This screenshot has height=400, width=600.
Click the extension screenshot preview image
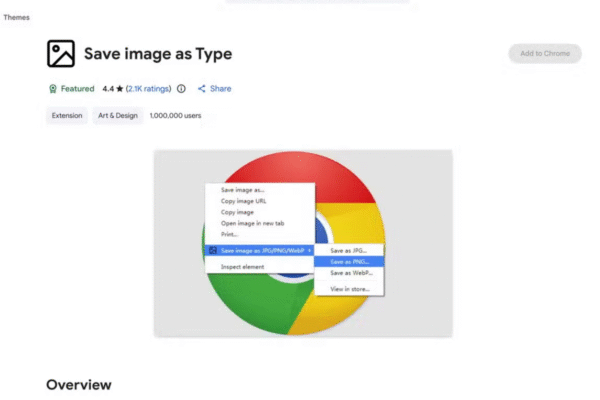click(303, 243)
